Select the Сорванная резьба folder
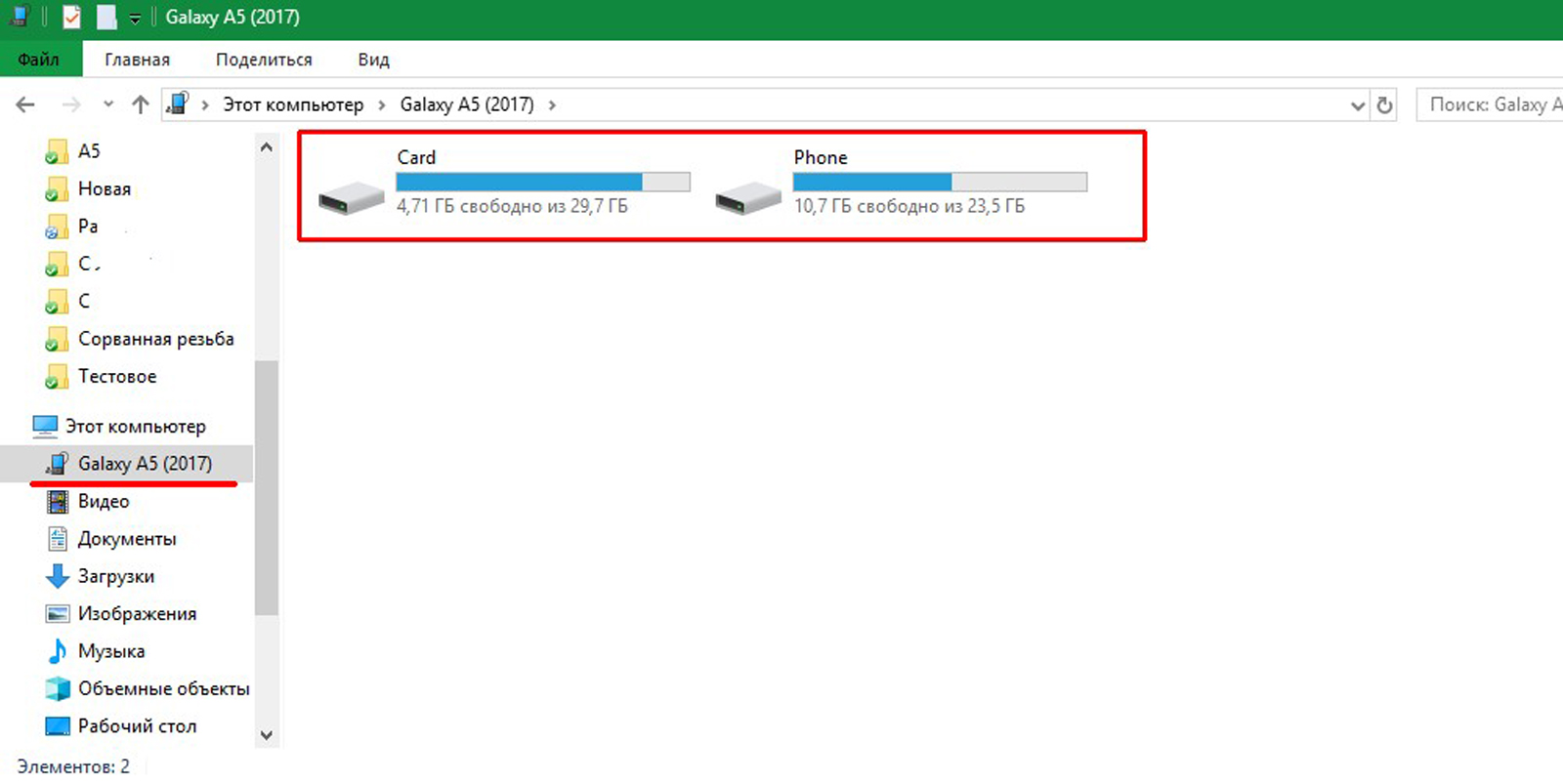The height and width of the screenshot is (784, 1563). click(156, 339)
